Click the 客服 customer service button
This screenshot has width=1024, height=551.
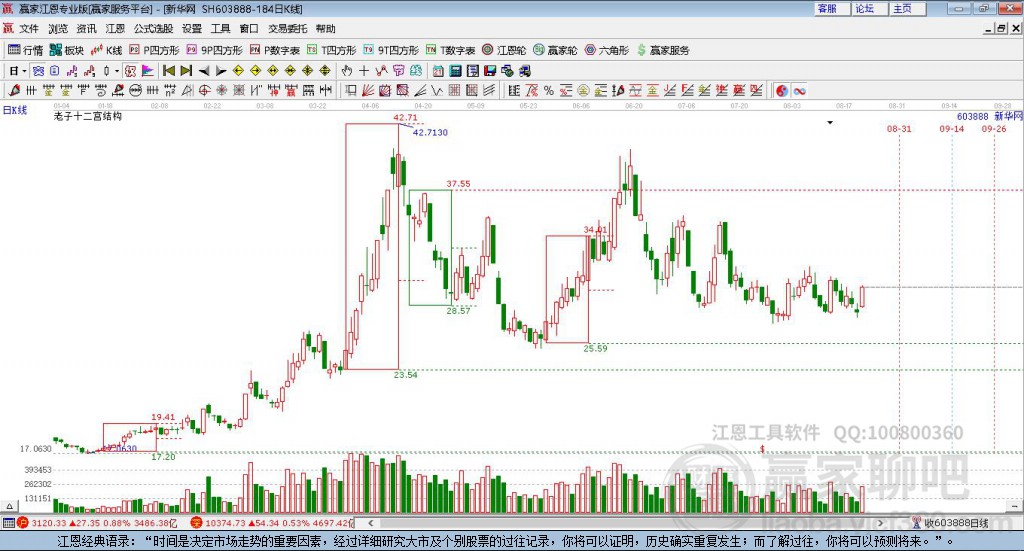click(x=832, y=8)
